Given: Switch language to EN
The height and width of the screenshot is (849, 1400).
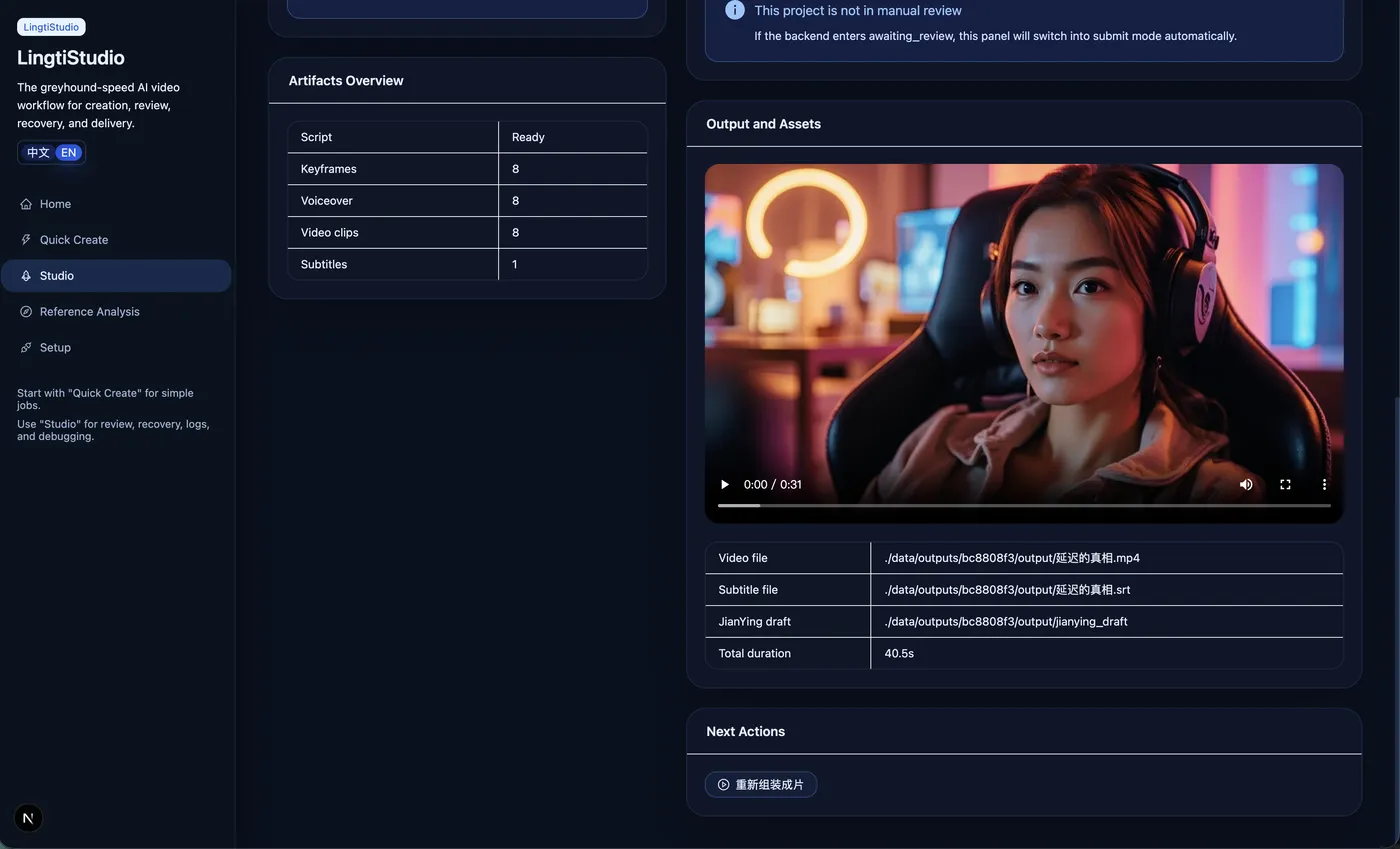Looking at the screenshot, I should point(68,153).
